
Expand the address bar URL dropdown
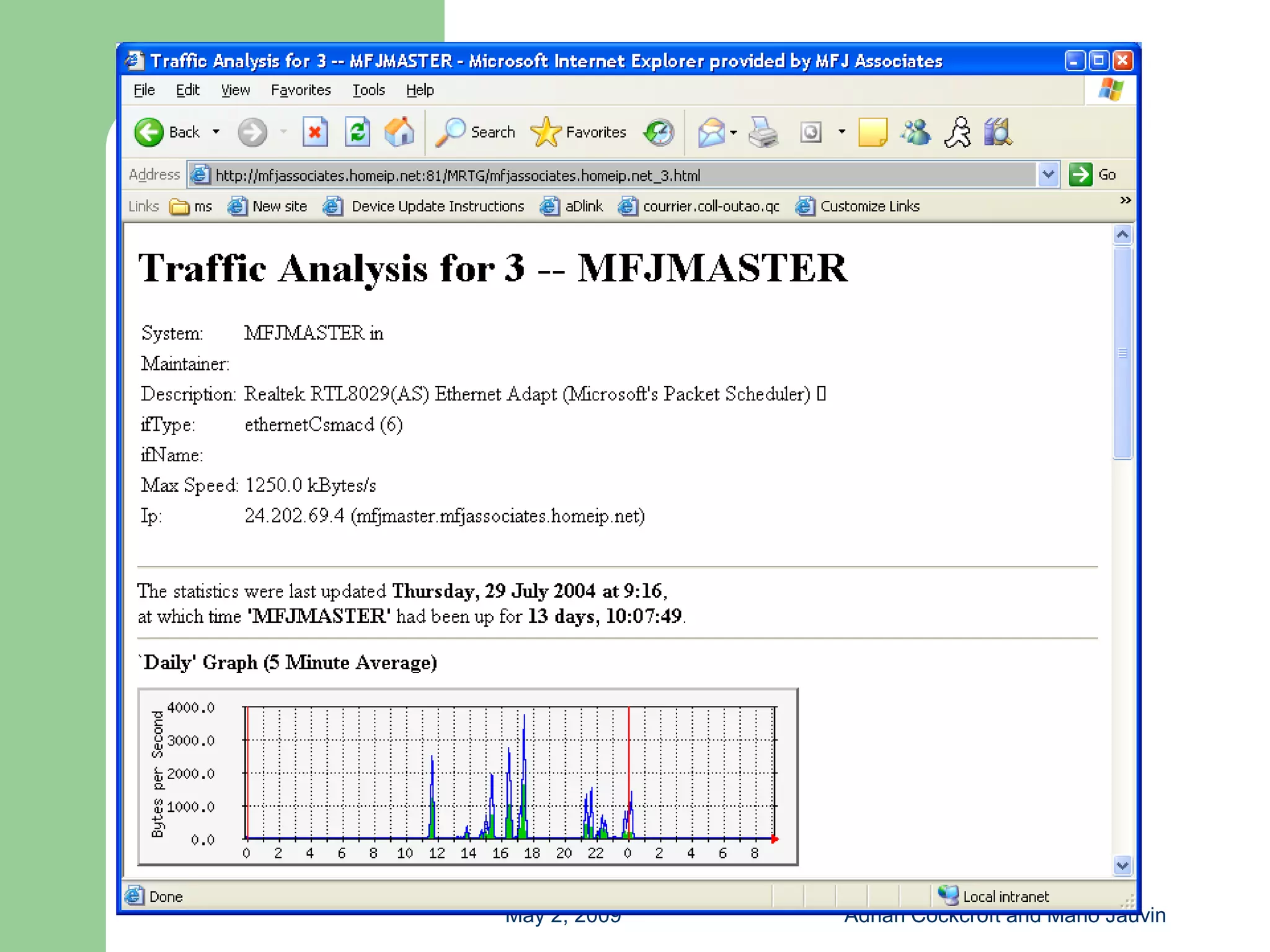1048,175
